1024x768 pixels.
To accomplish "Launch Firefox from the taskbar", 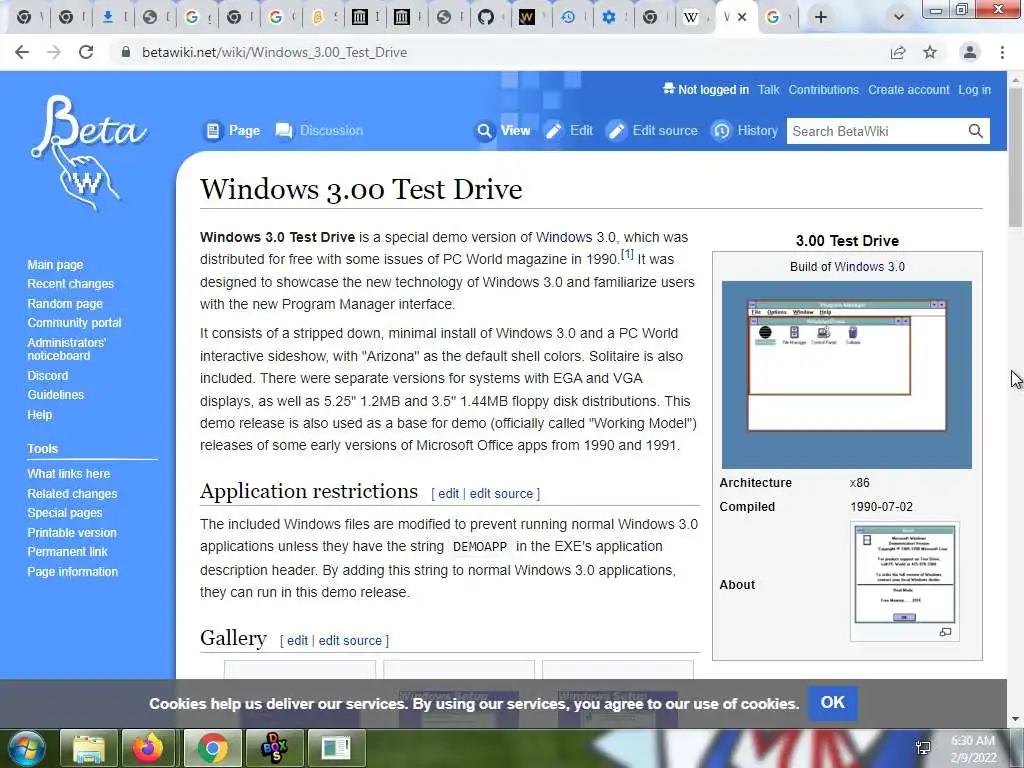I will (x=148, y=748).
